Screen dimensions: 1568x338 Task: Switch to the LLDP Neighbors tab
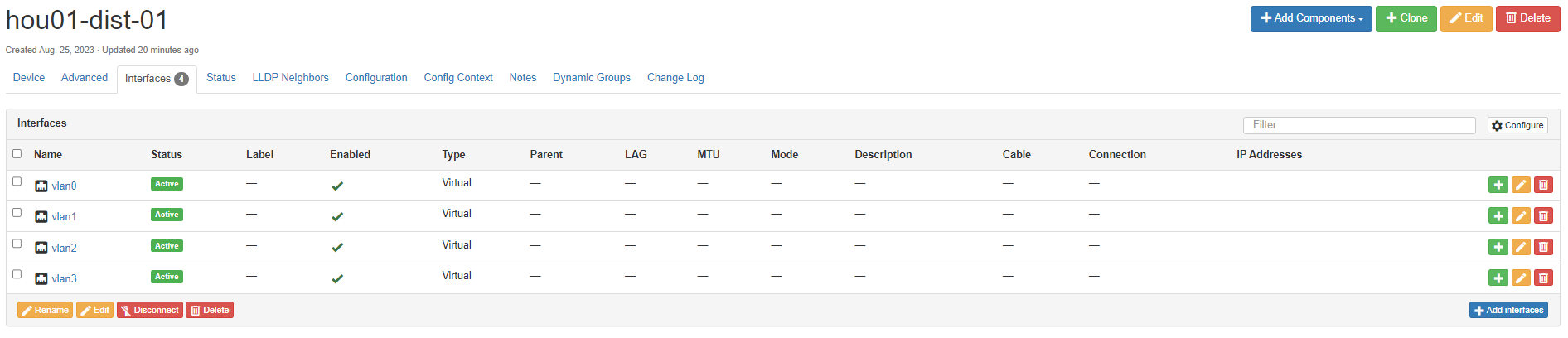coord(290,78)
